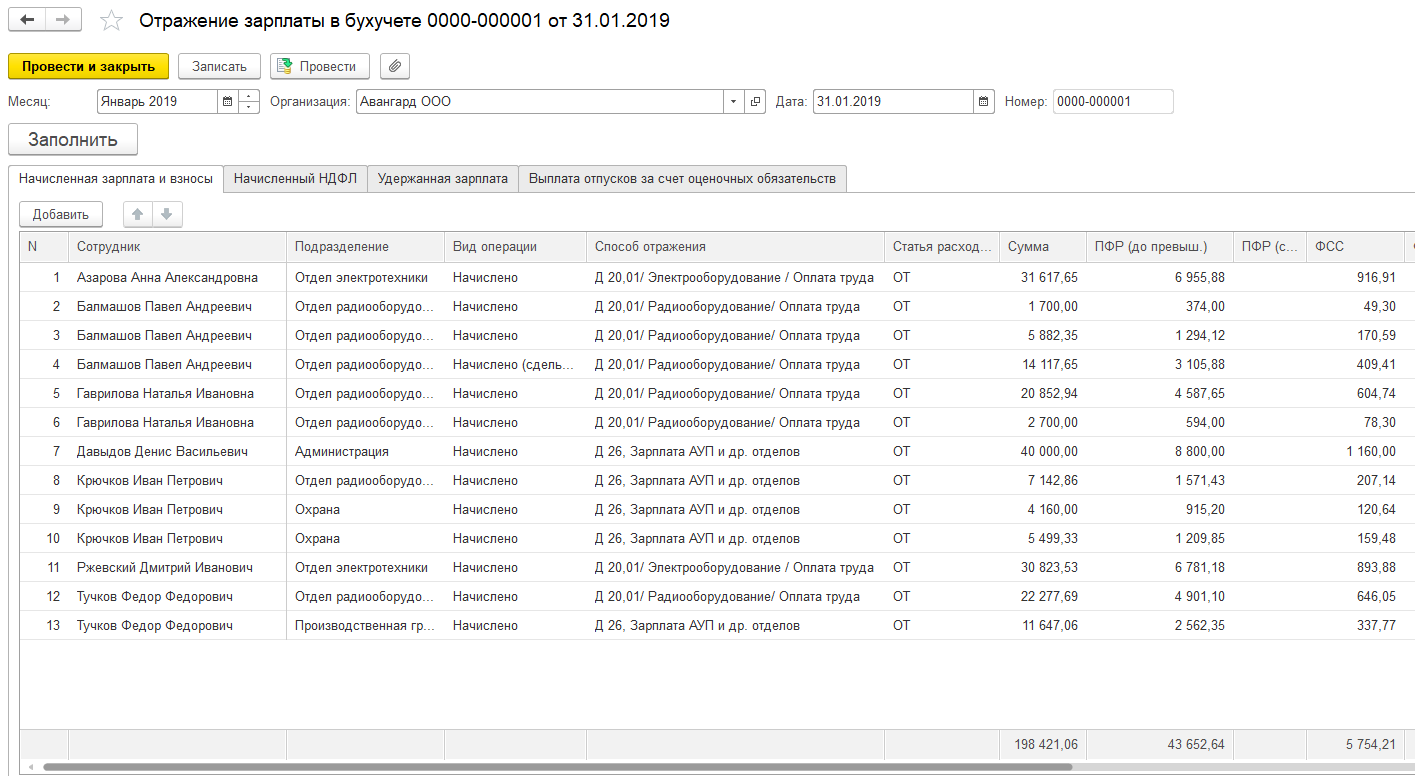Viewport: 1415px width, 776px height.
Task: Switch to the Начисленный НДФЛ tab
Action: 295,179
